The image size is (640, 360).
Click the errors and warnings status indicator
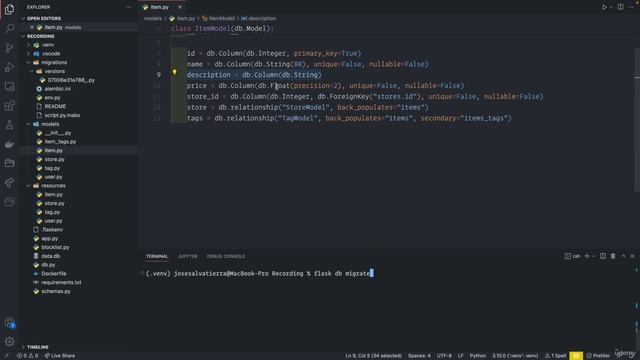tap(27, 356)
